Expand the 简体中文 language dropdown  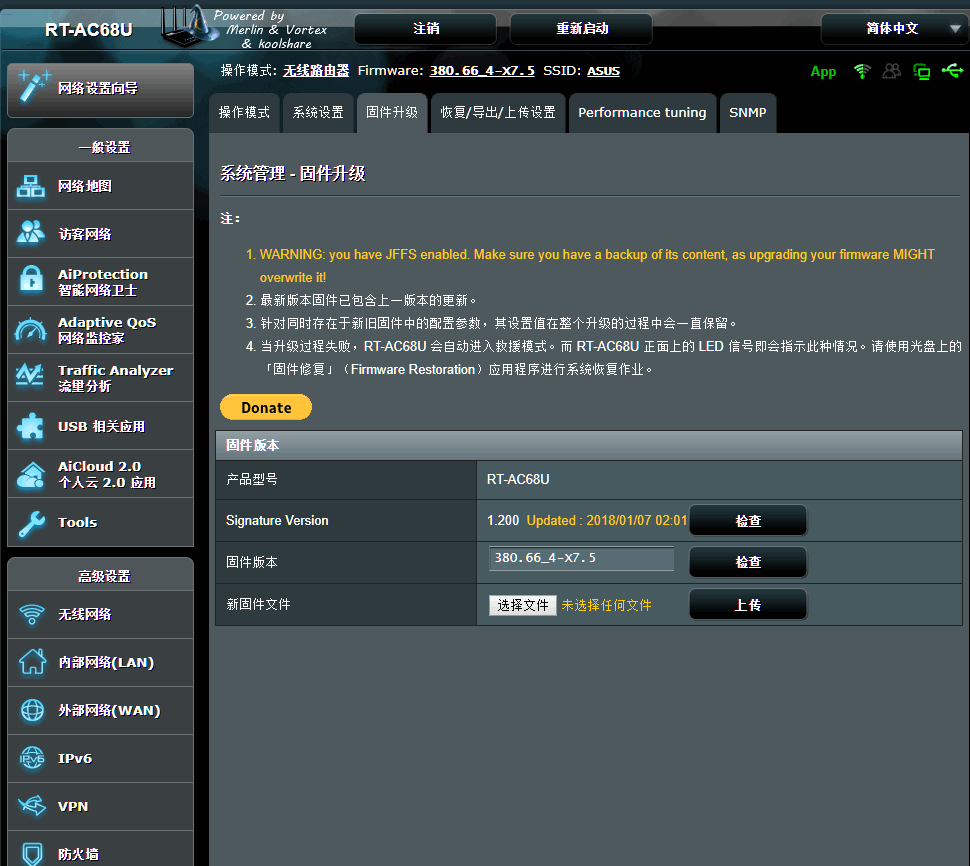tap(892, 29)
